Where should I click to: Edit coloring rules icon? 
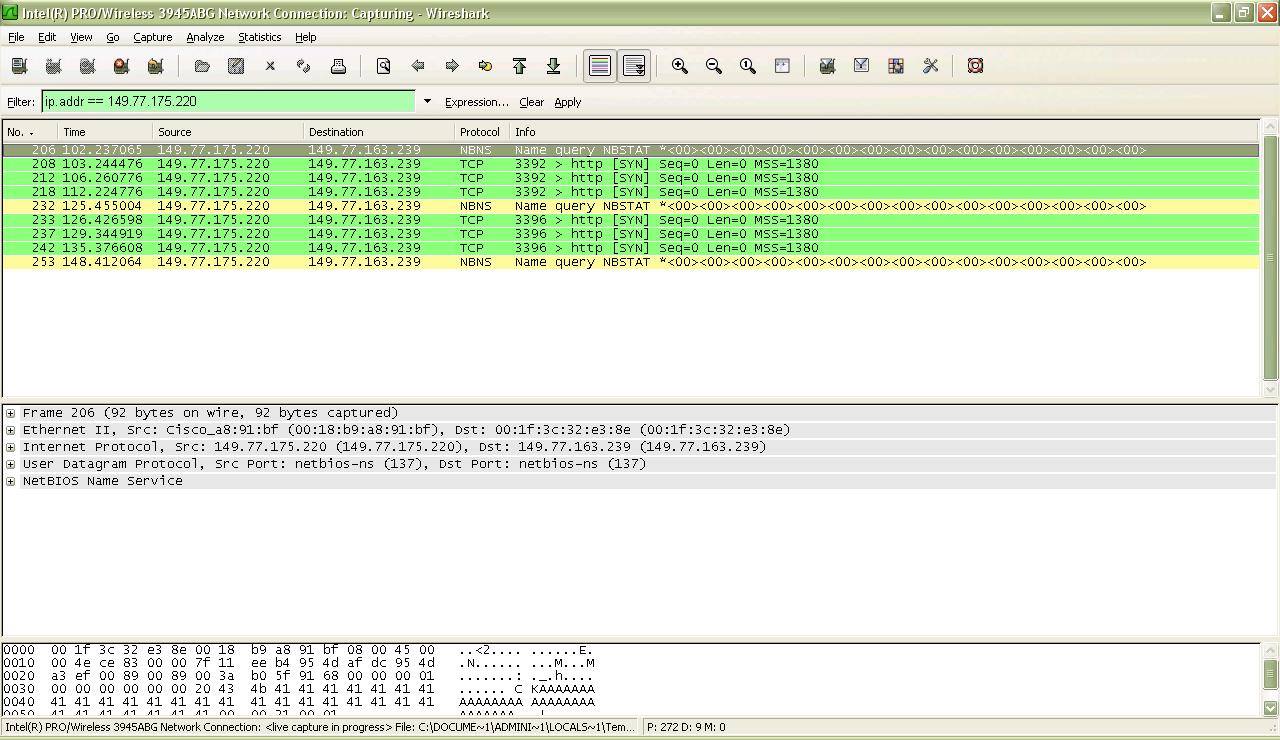(x=896, y=66)
